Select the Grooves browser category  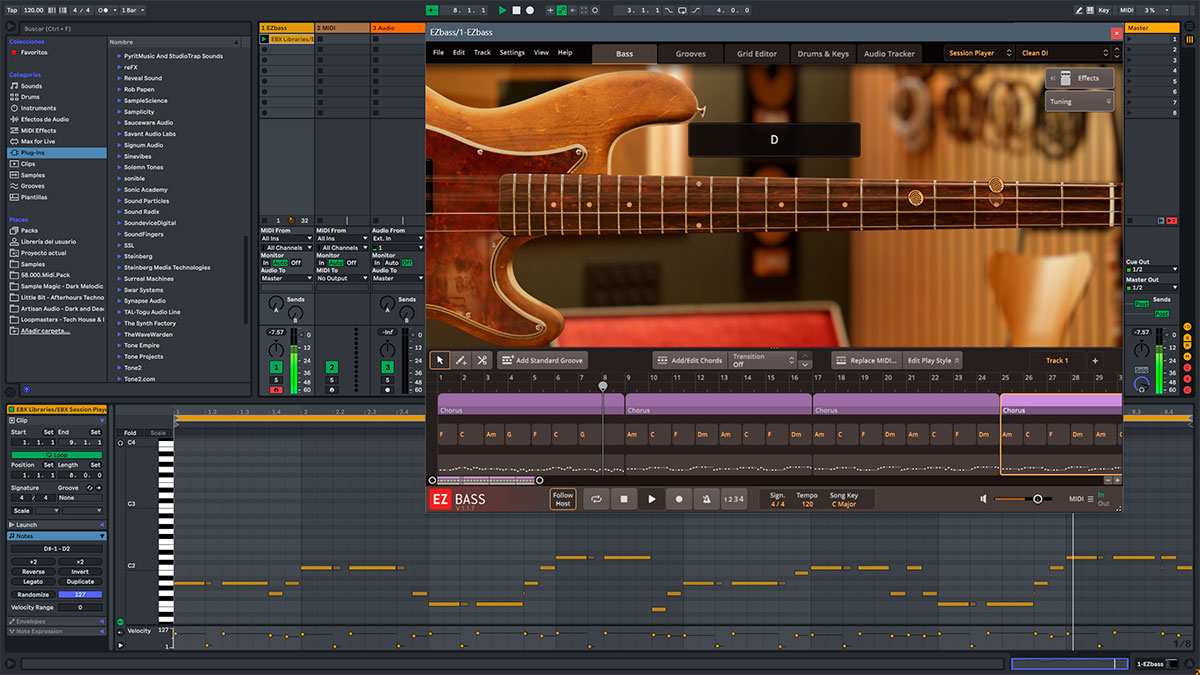pyautogui.click(x=32, y=186)
